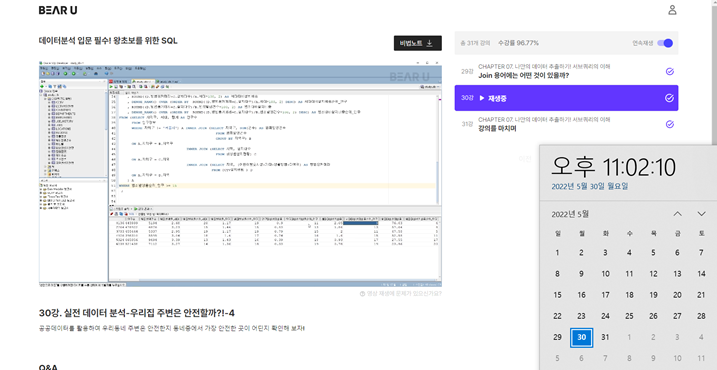Image resolution: width=717 pixels, height=370 pixels.
Task: Select May 29 in the calendar
Action: click(x=557, y=338)
